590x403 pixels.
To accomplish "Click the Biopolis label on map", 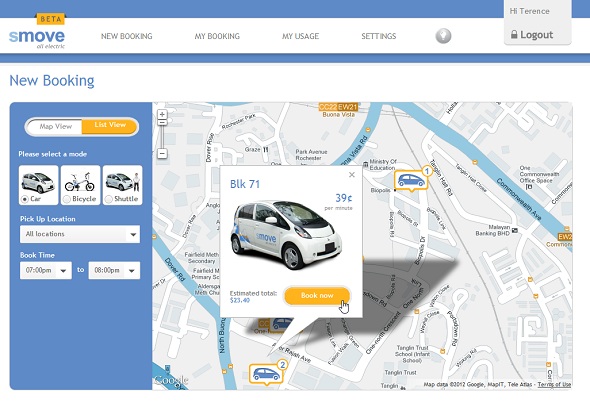I will point(380,190).
